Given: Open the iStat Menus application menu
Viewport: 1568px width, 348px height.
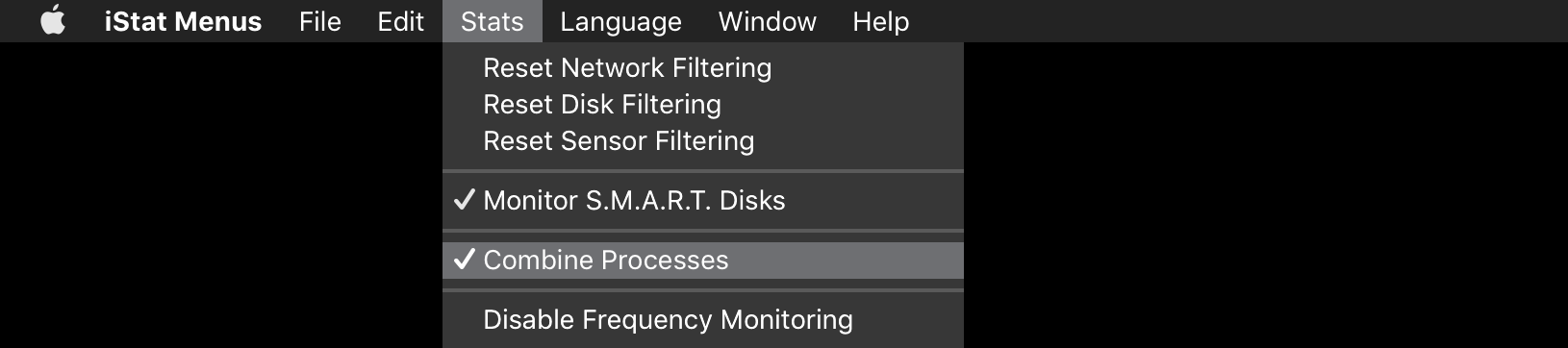Looking at the screenshot, I should pyautogui.click(x=183, y=21).
